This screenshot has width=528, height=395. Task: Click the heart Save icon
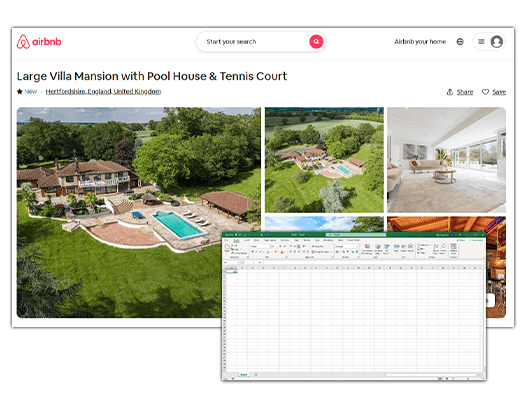[485, 92]
